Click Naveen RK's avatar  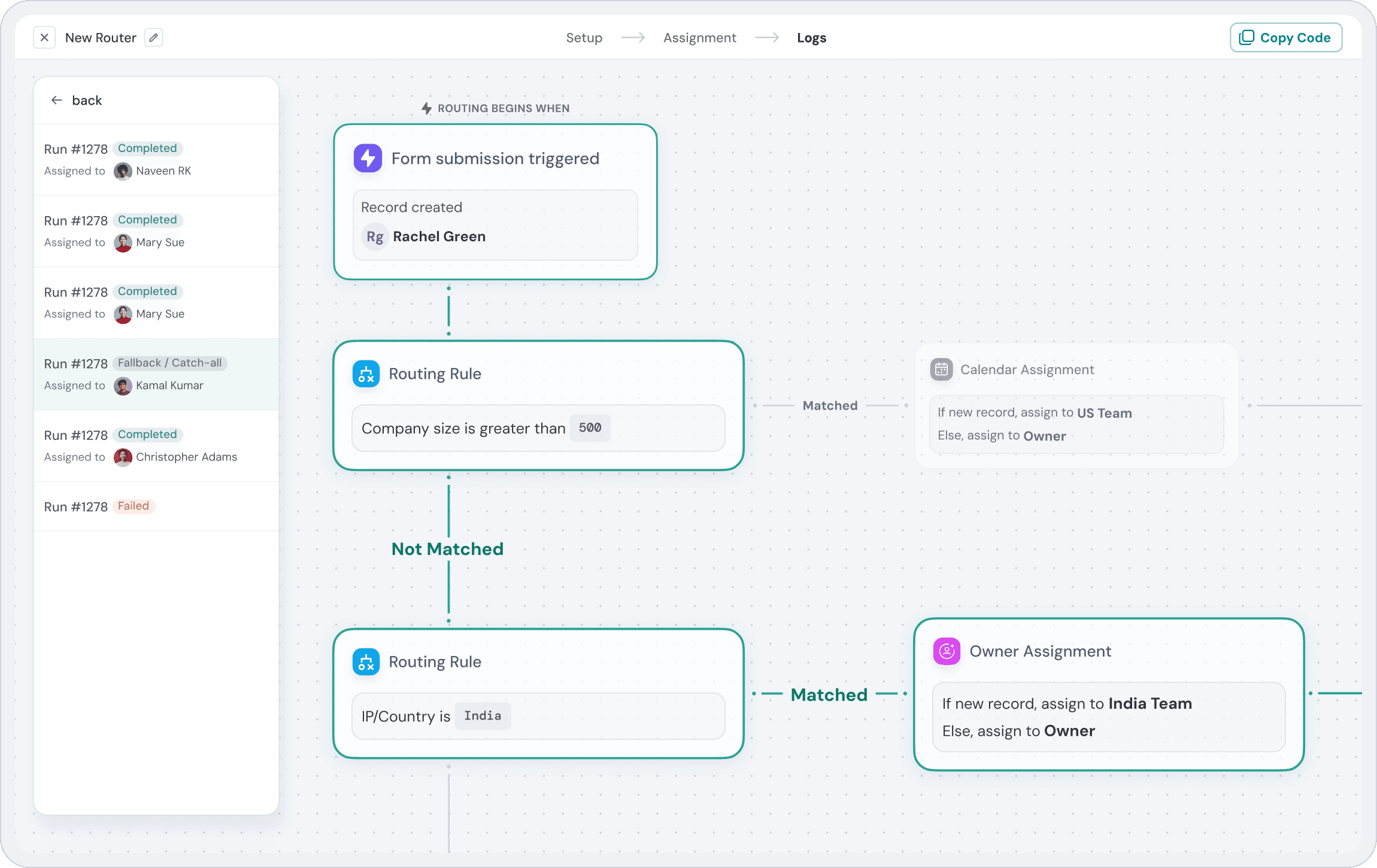[123, 171]
